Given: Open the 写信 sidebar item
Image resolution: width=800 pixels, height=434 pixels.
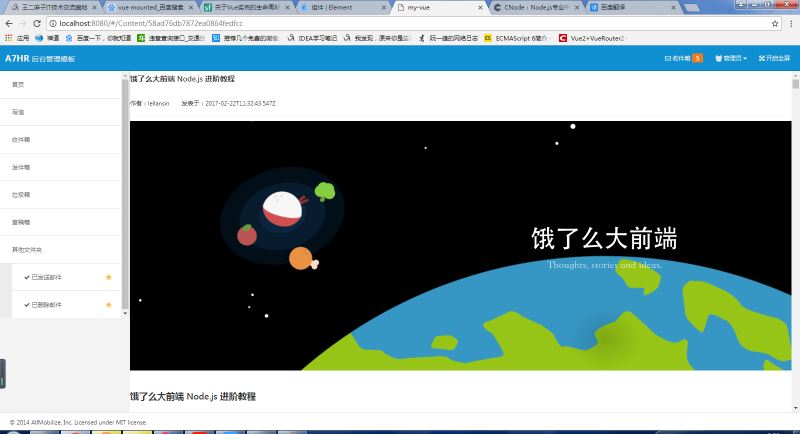Looking at the screenshot, I should click(61, 112).
